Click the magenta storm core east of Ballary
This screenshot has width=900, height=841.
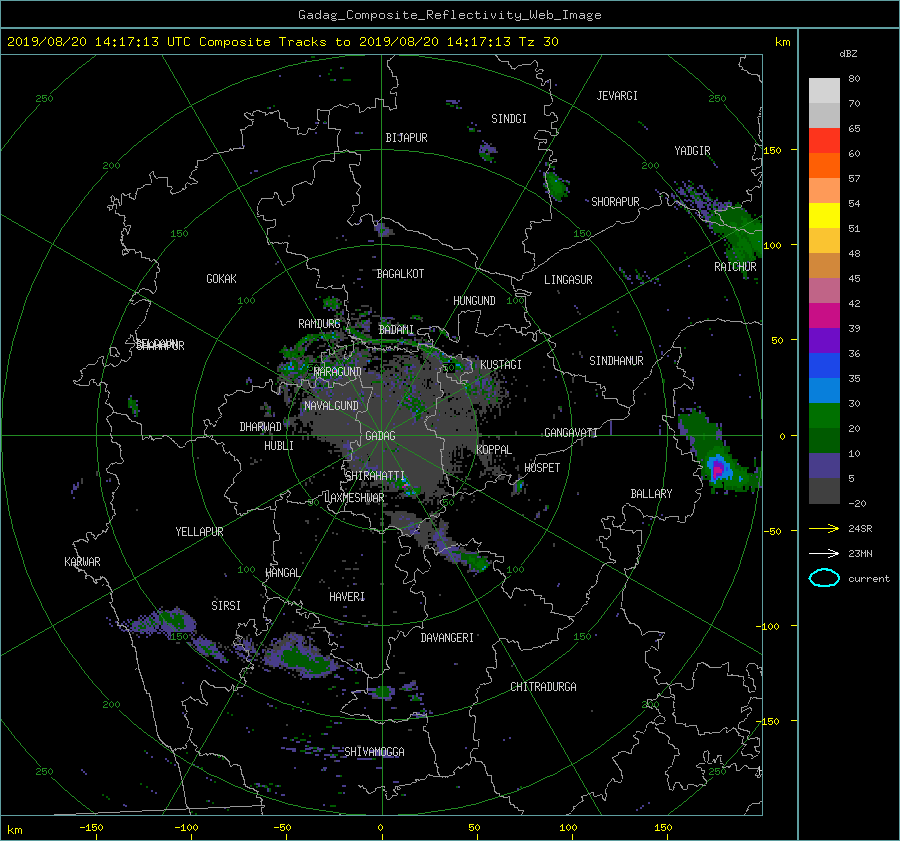point(717,471)
